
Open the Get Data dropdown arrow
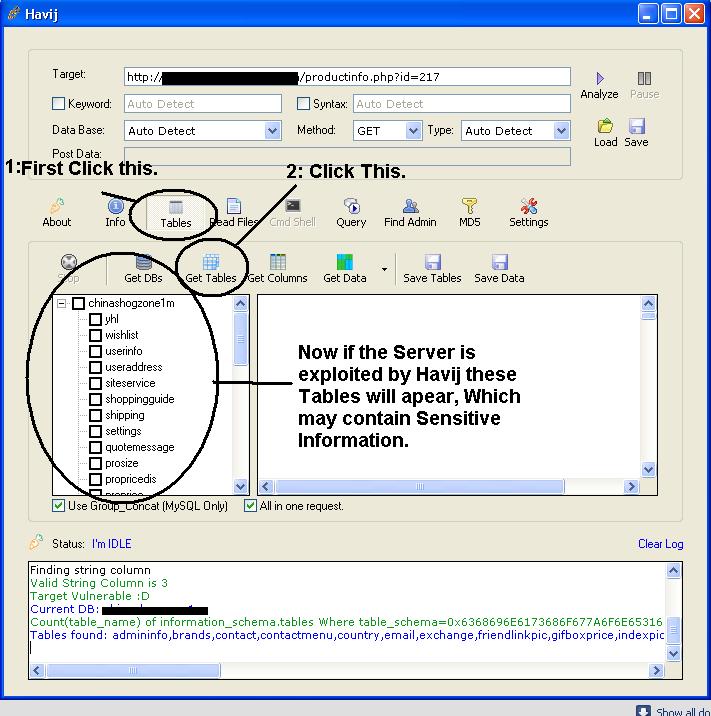384,269
